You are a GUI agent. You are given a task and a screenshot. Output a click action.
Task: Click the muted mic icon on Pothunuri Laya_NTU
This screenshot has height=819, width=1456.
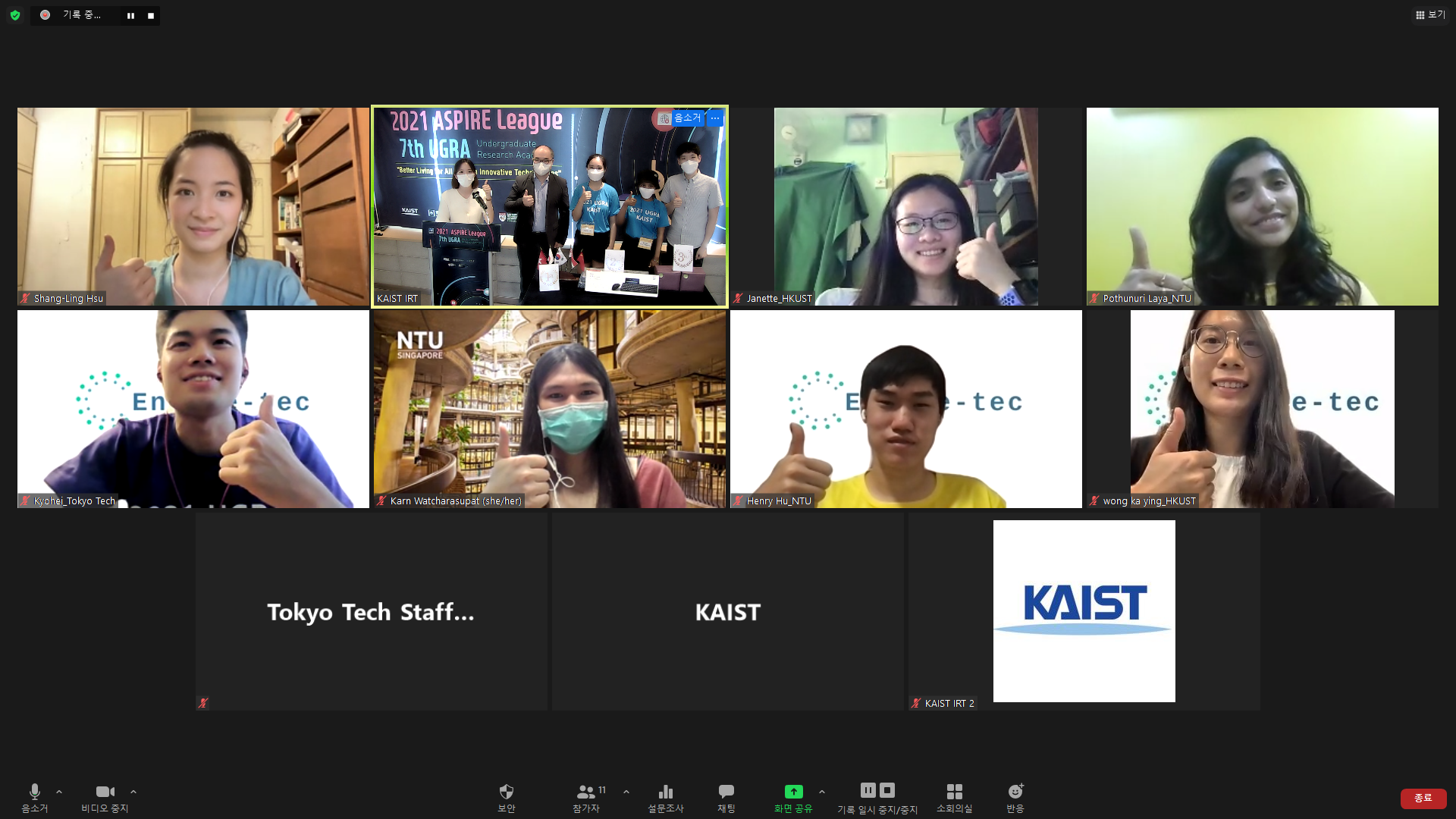1094,299
